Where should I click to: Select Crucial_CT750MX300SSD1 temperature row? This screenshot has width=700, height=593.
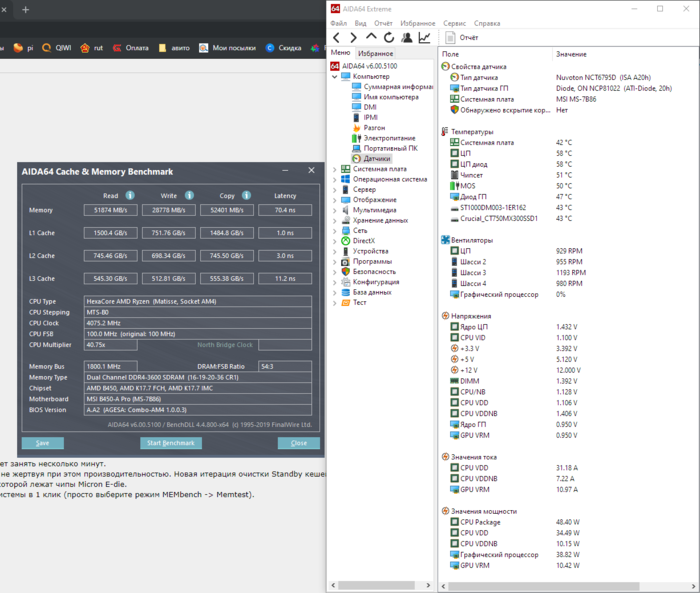click(x=511, y=218)
